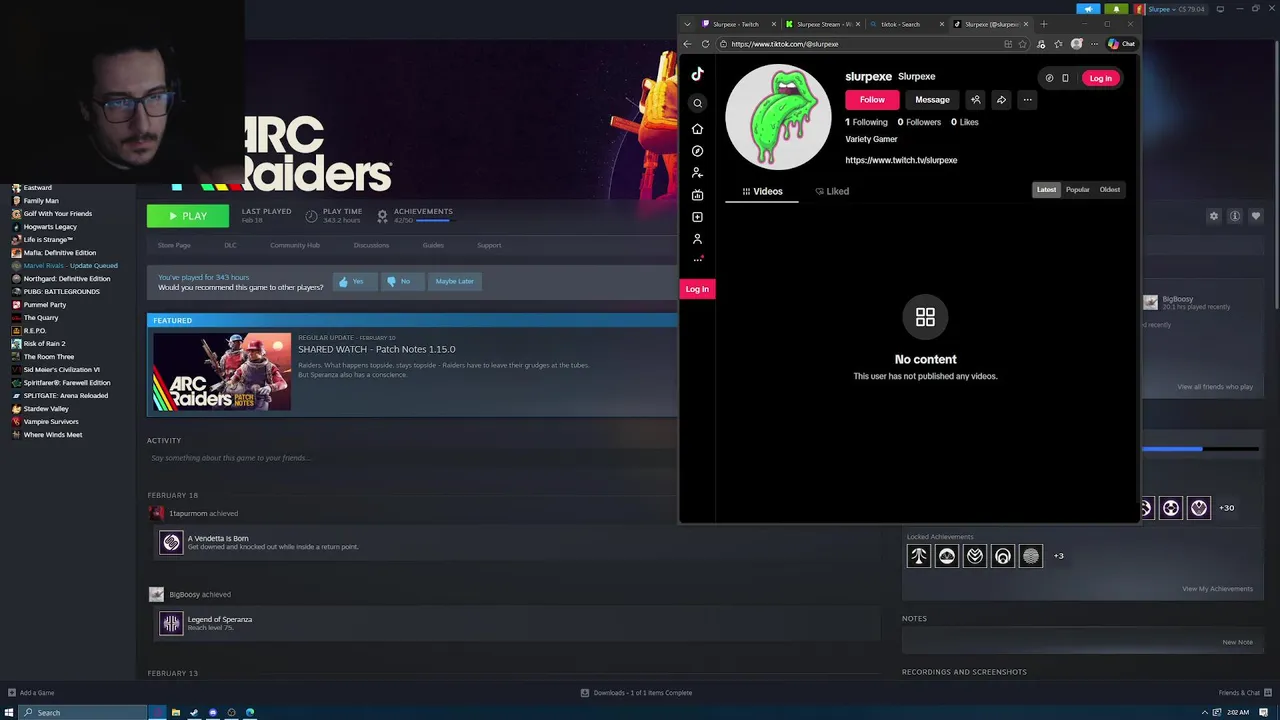This screenshot has width=1280, height=720.
Task: Refresh the TikTok page in the browser
Action: tap(705, 44)
